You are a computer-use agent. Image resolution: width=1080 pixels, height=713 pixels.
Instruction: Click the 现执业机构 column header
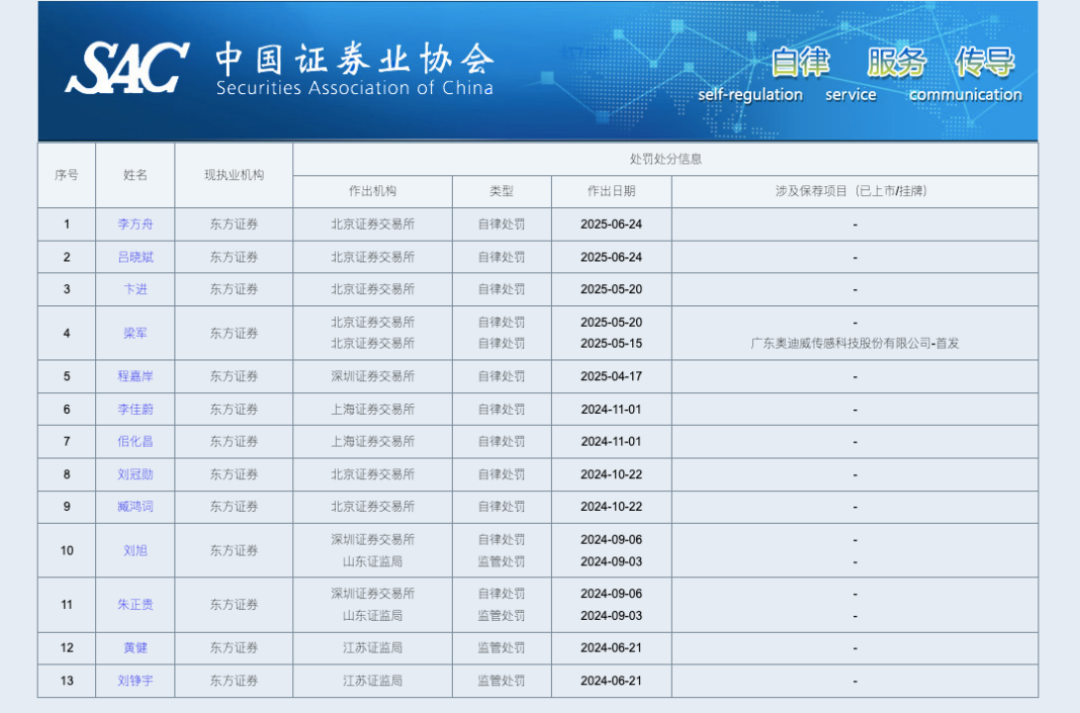pos(234,175)
